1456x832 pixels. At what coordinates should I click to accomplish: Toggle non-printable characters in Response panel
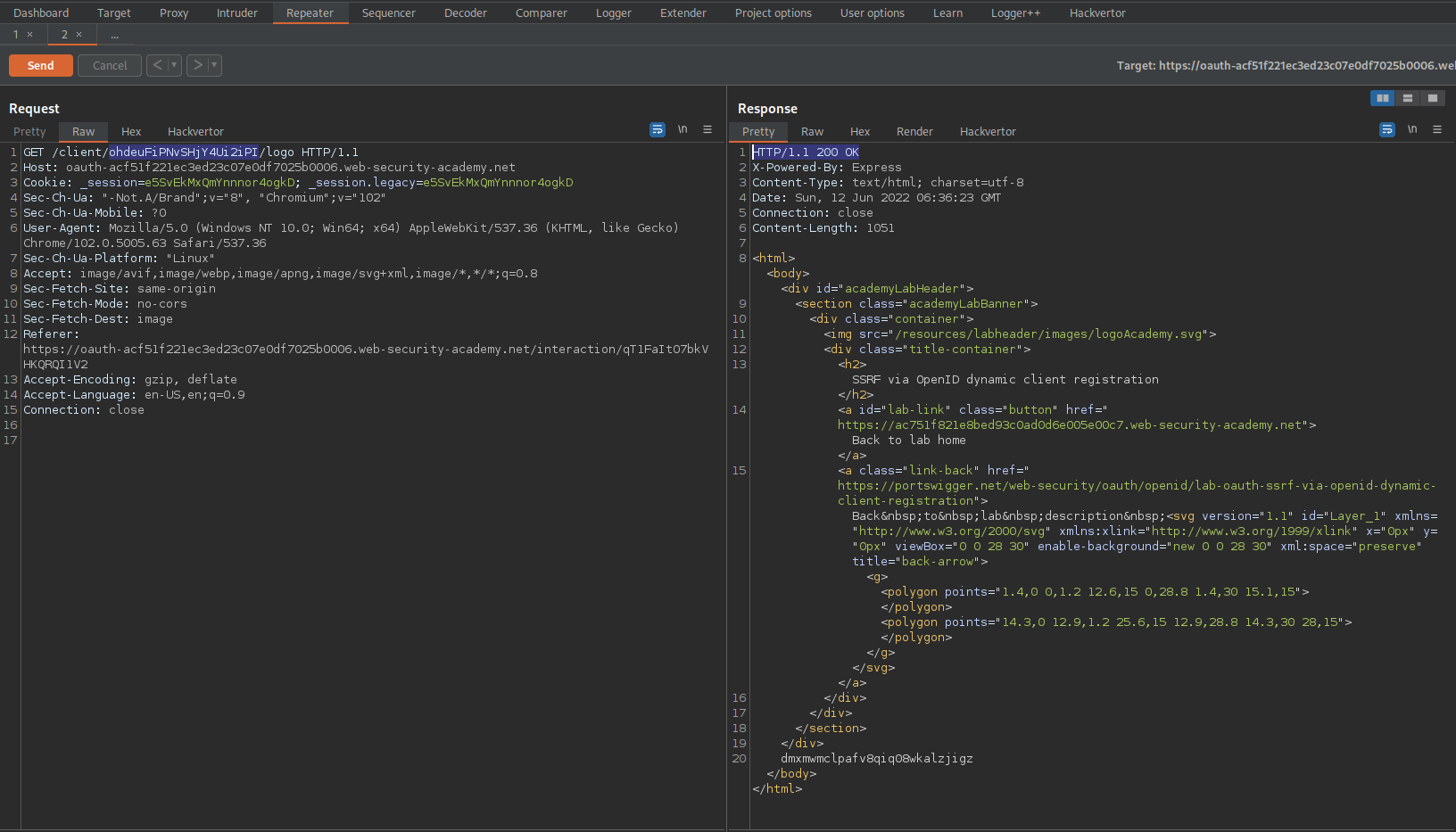pos(1412,129)
